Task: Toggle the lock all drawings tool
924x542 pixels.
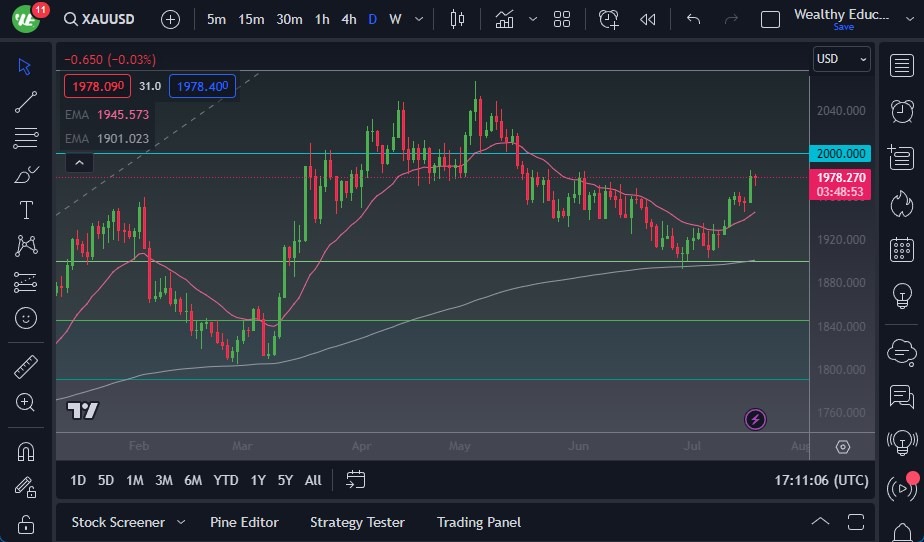Action: pos(26,524)
